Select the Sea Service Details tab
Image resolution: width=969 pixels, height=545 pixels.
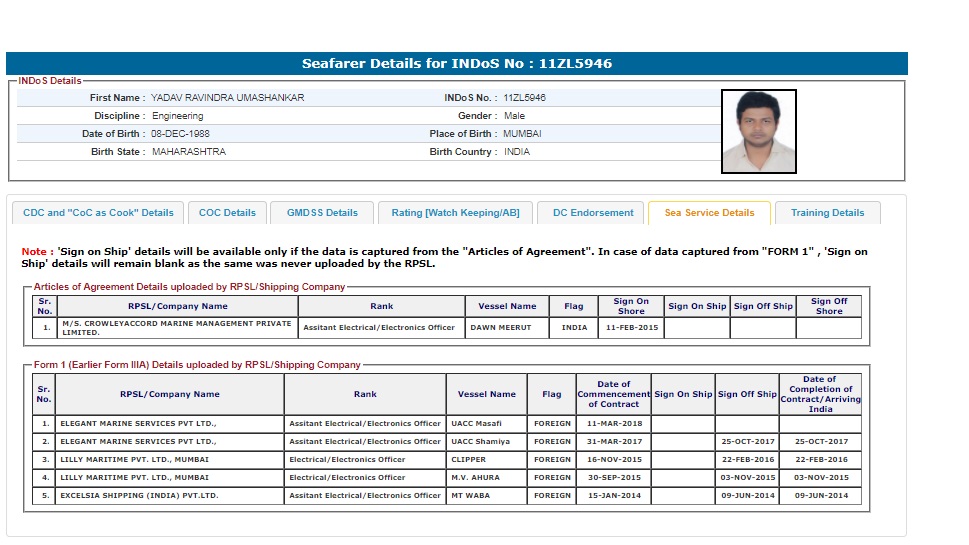point(709,213)
